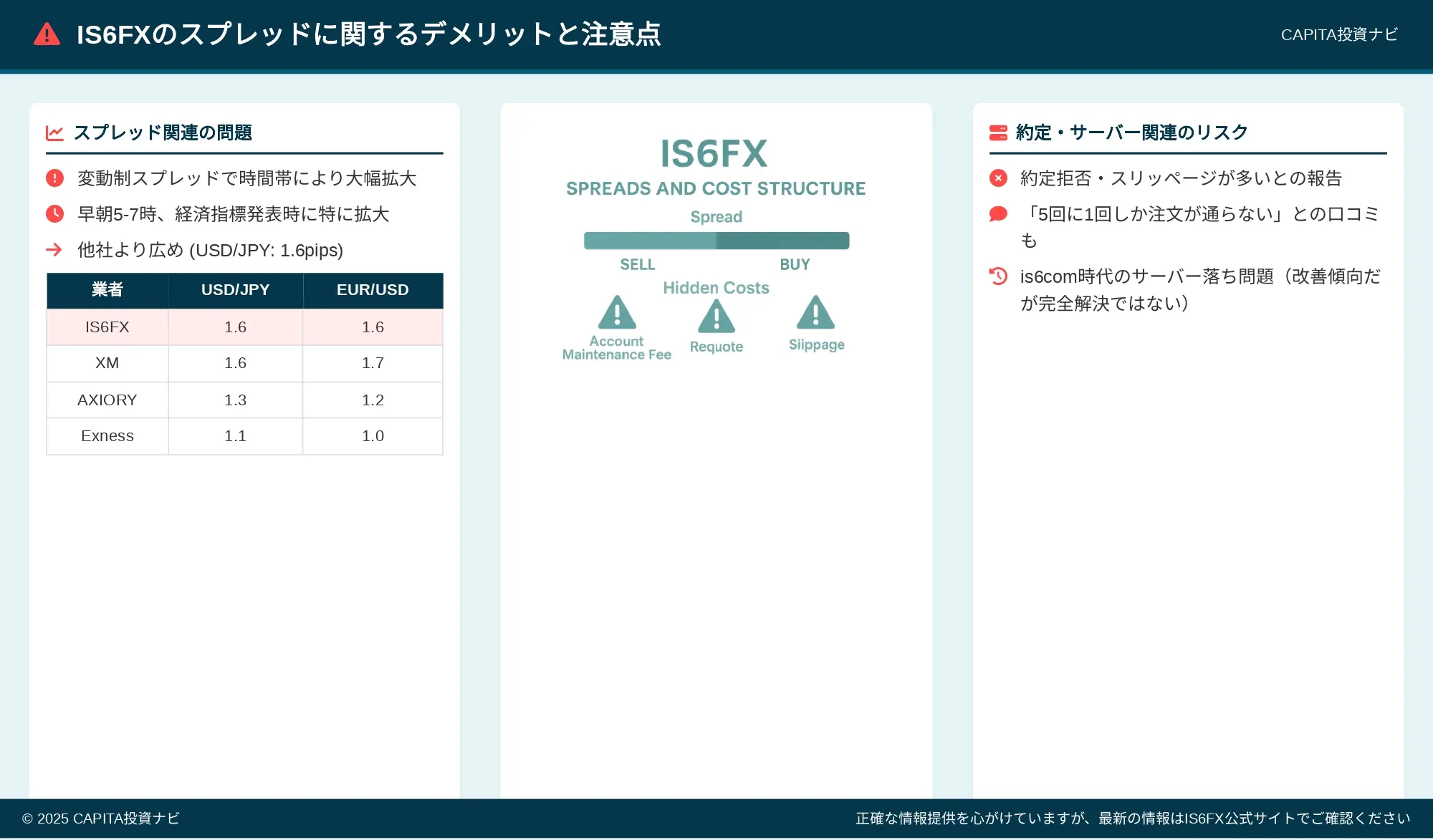
Task: Click the footer disclaimer about IS6FX公式サイト
Action: pyautogui.click(x=1133, y=819)
